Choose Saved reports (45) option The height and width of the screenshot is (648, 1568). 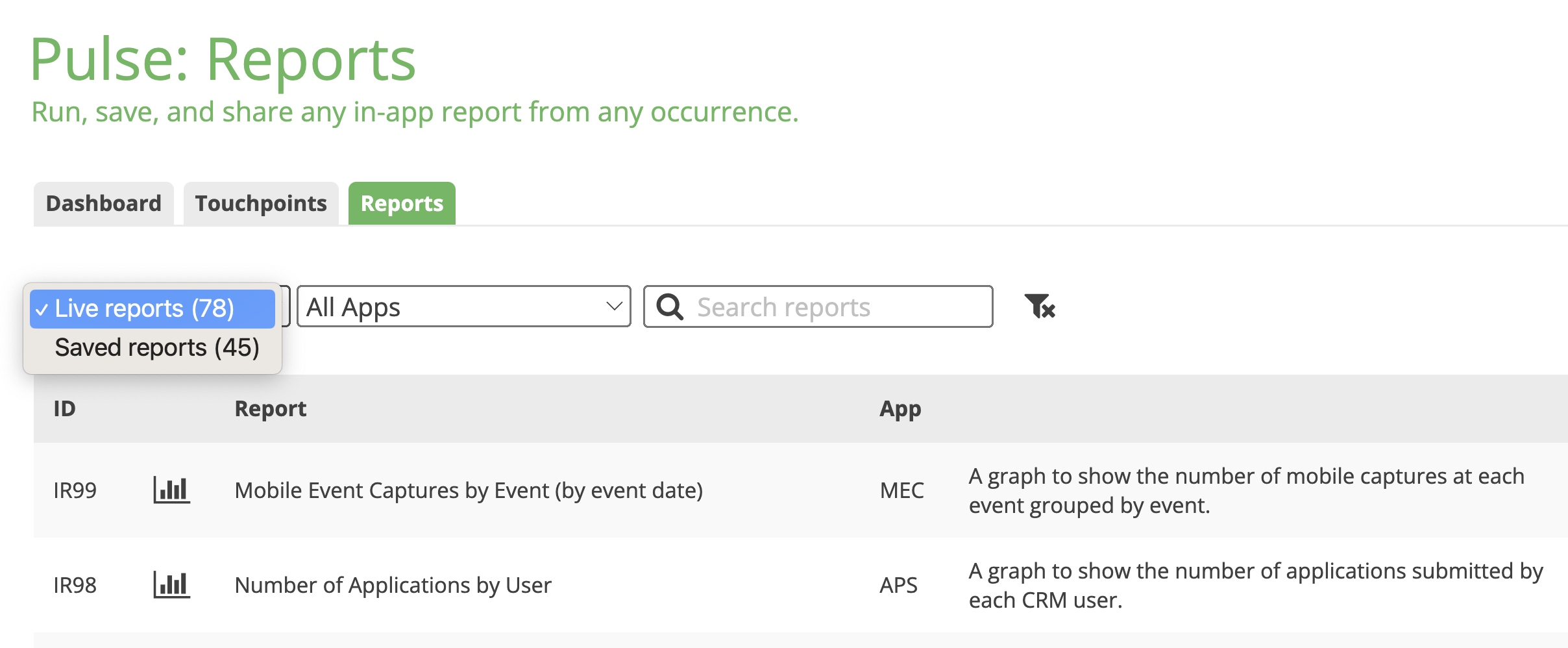pyautogui.click(x=156, y=348)
